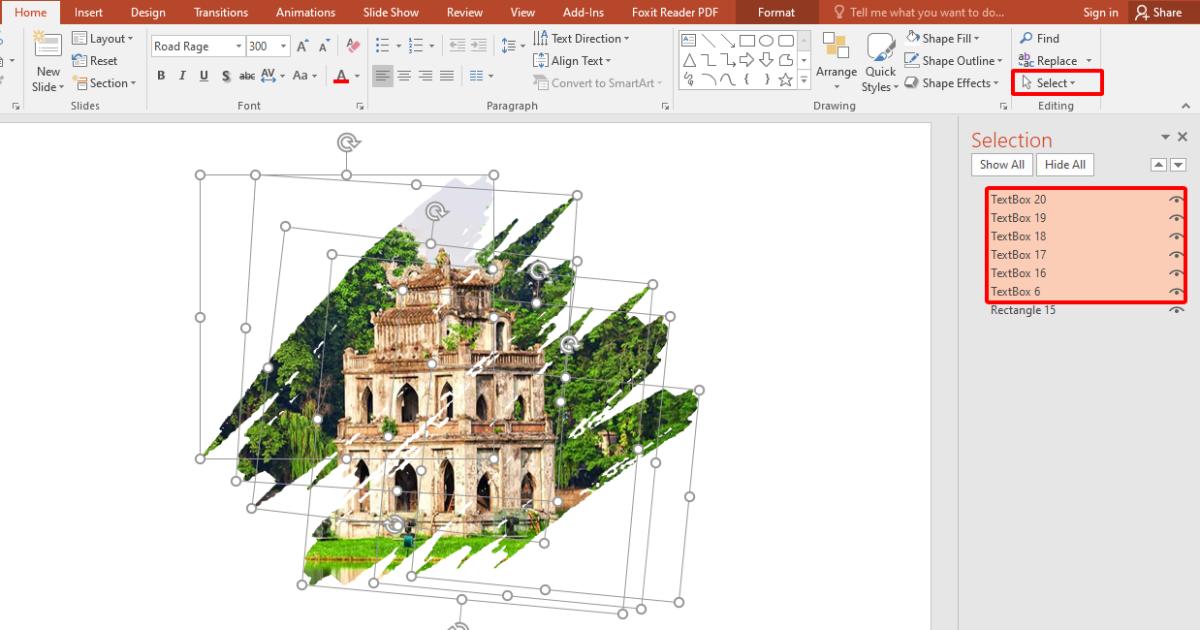Click the Shape Fill bucket icon
The image size is (1200, 630).
[x=911, y=37]
